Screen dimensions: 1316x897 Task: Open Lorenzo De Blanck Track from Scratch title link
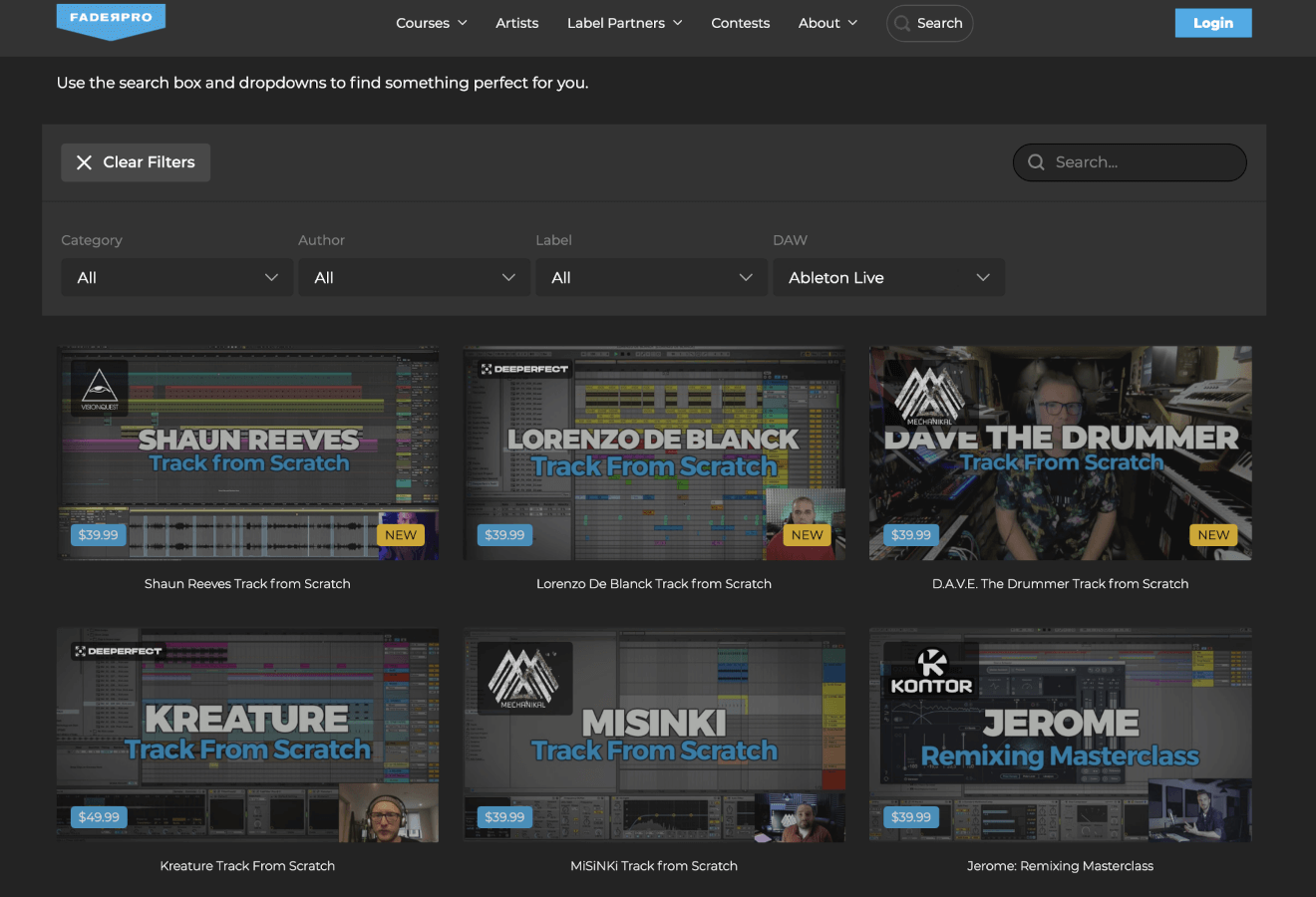[x=654, y=584]
